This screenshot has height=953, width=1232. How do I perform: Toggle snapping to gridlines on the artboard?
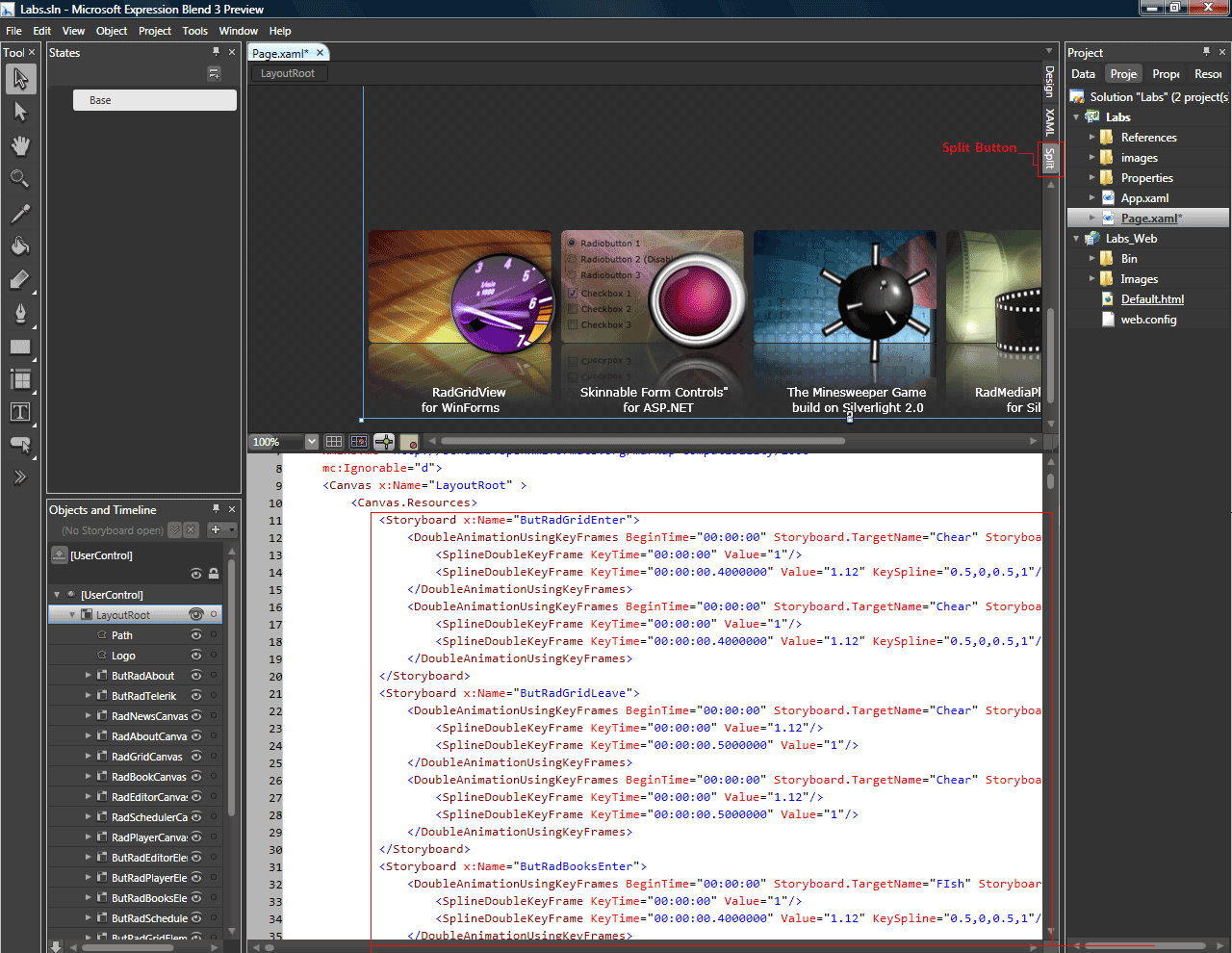point(359,442)
